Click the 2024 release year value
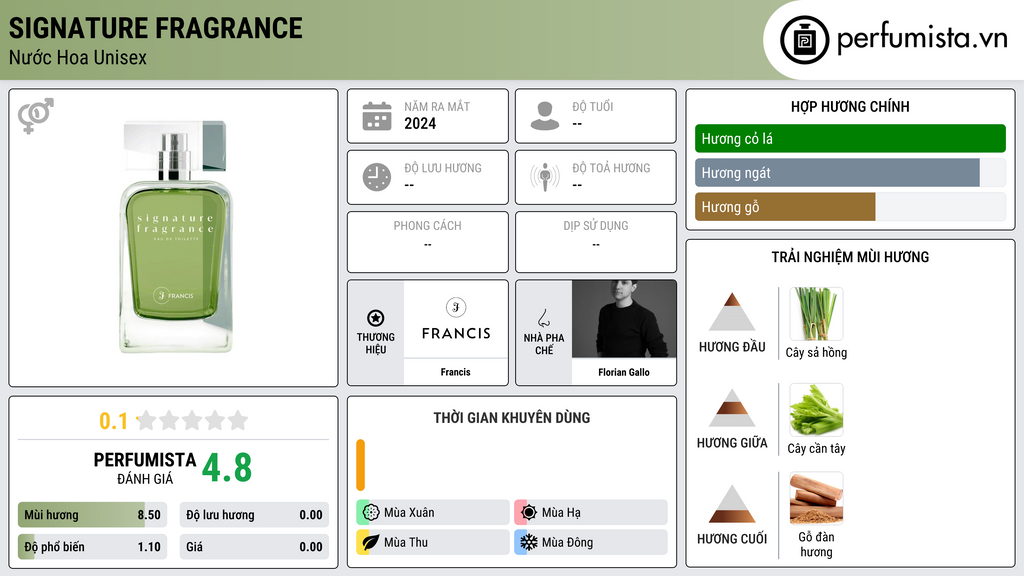This screenshot has height=576, width=1024. tap(420, 123)
